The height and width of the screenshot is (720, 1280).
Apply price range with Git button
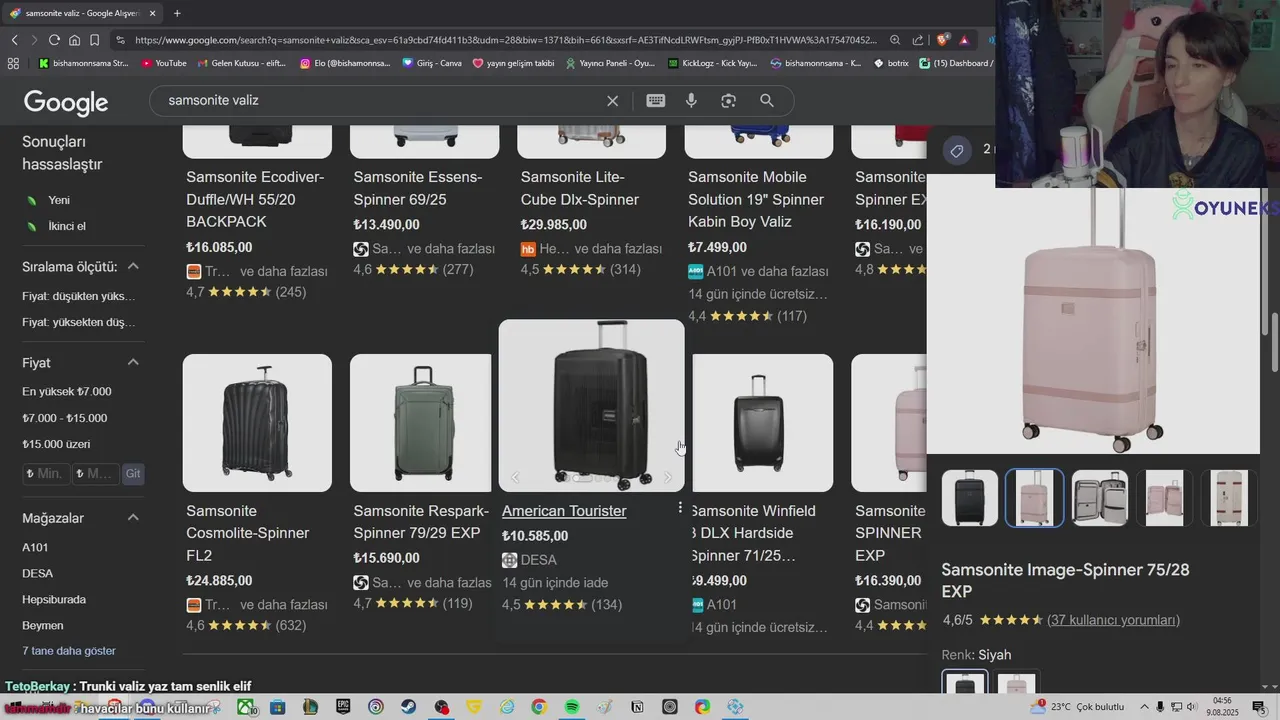pos(133,473)
